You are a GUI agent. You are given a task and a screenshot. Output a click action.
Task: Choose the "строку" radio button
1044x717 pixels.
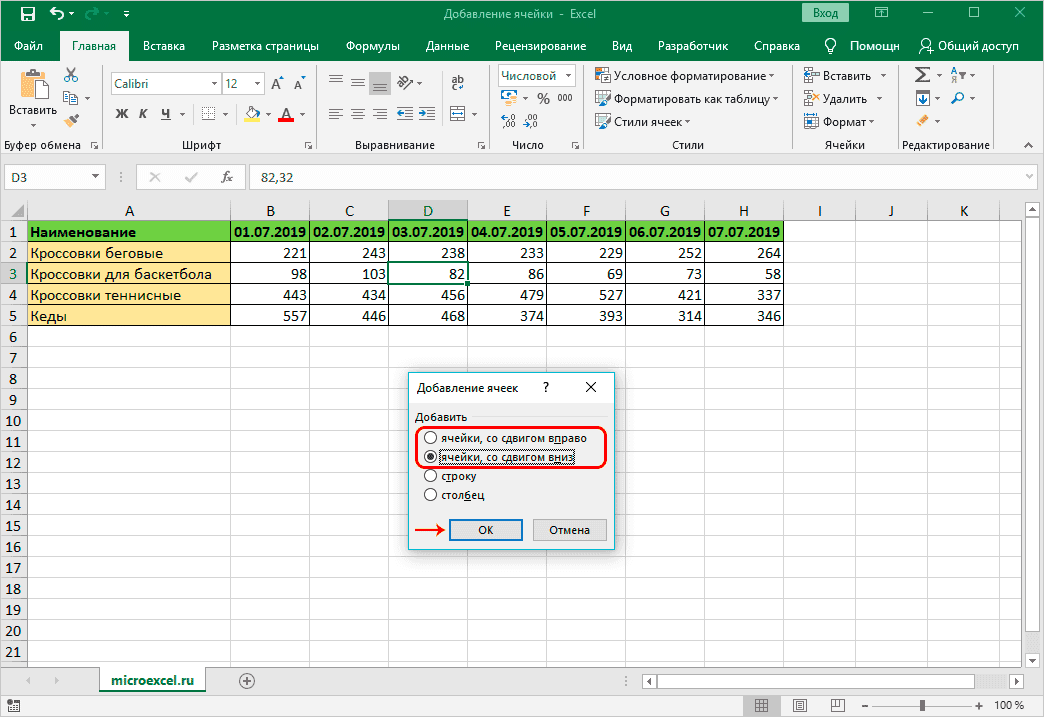point(430,476)
